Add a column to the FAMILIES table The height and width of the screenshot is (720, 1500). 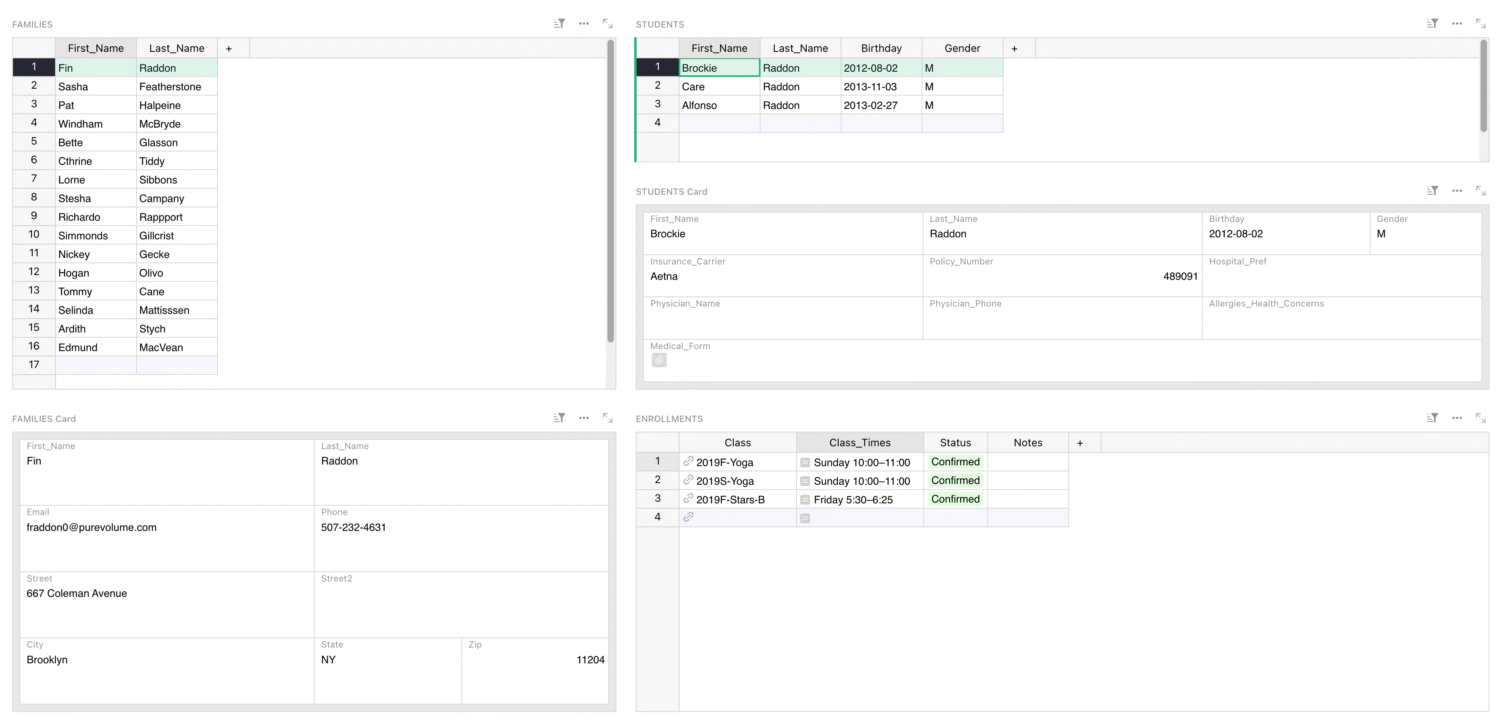point(229,48)
